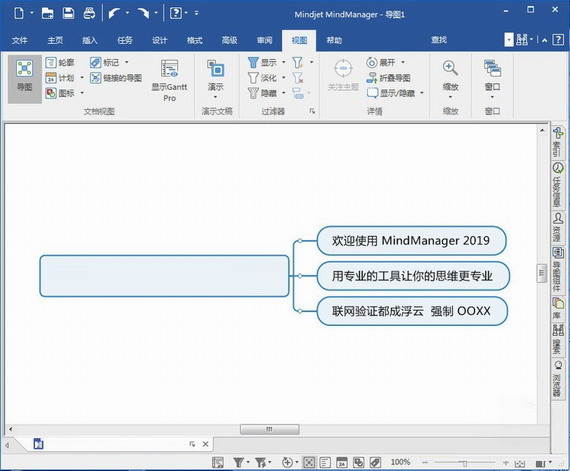Switch to the 高级 advanced tab

click(x=229, y=40)
